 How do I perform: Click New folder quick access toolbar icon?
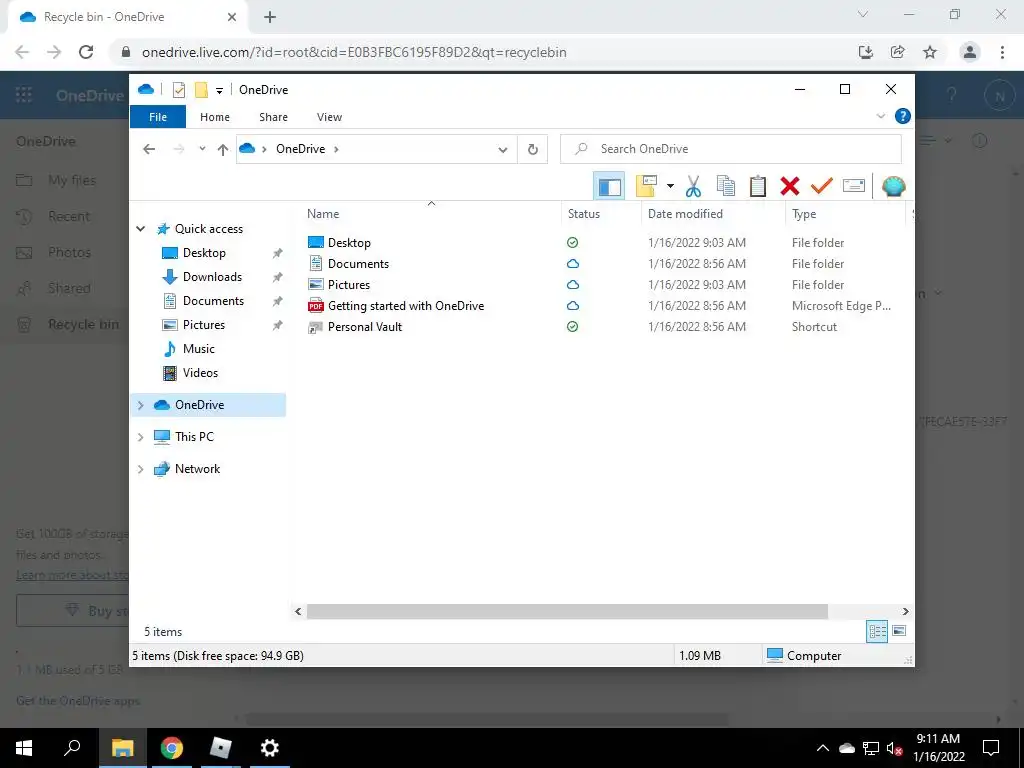(x=201, y=90)
